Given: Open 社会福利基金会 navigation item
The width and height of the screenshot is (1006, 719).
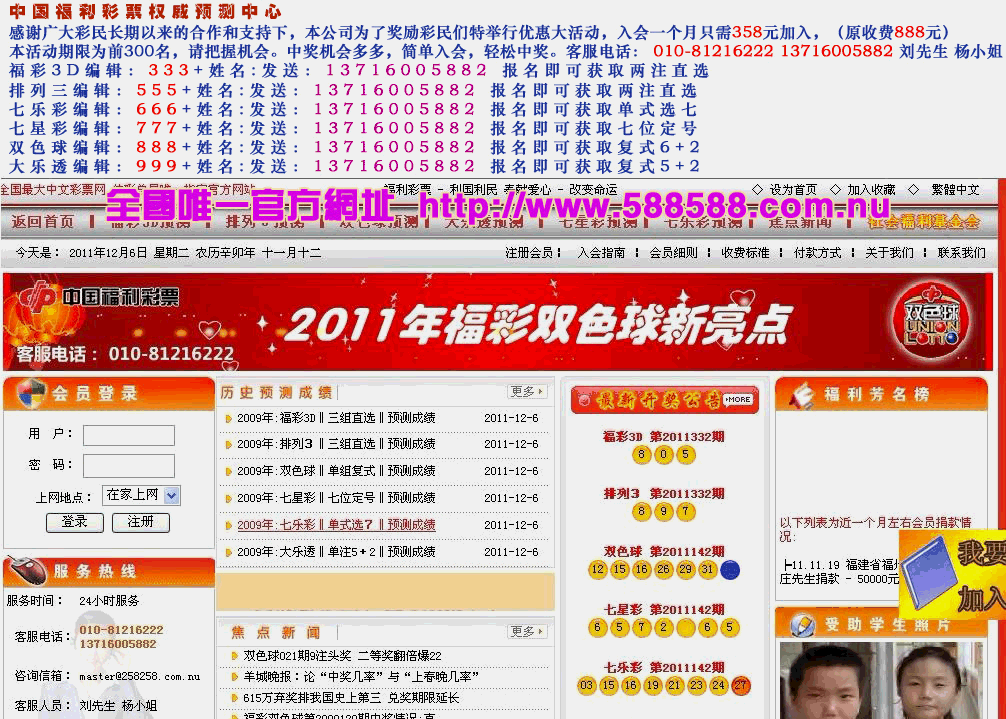Looking at the screenshot, I should point(923,221).
